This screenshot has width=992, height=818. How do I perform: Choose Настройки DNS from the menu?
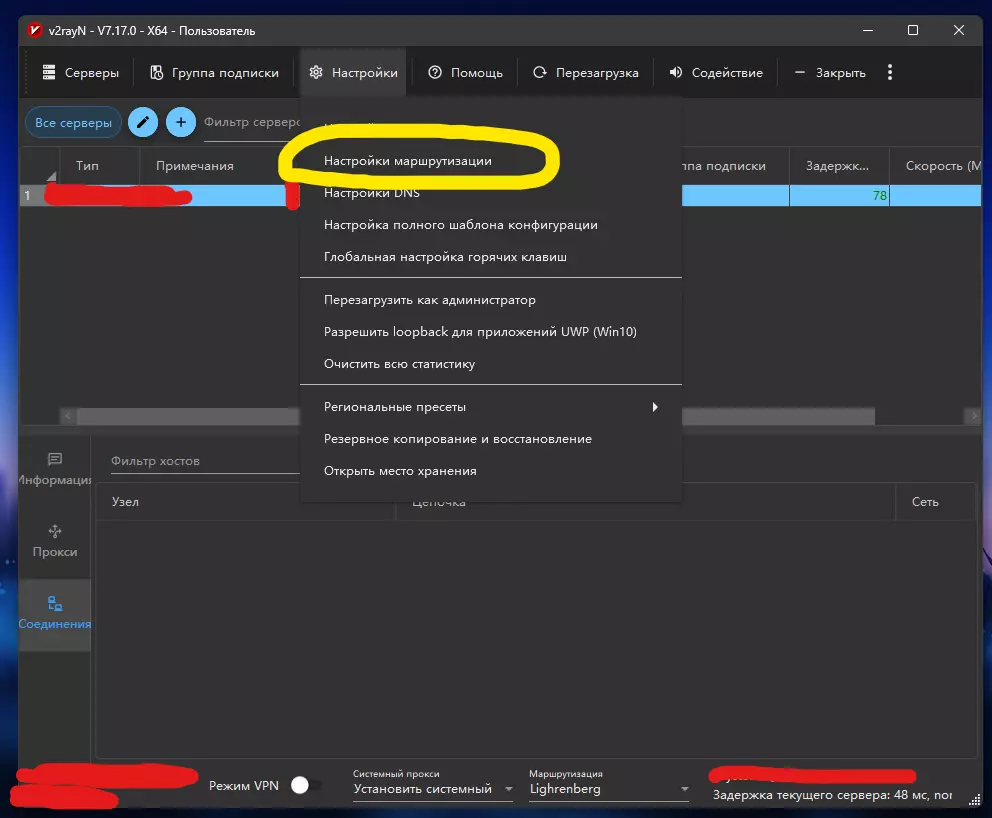[372, 193]
